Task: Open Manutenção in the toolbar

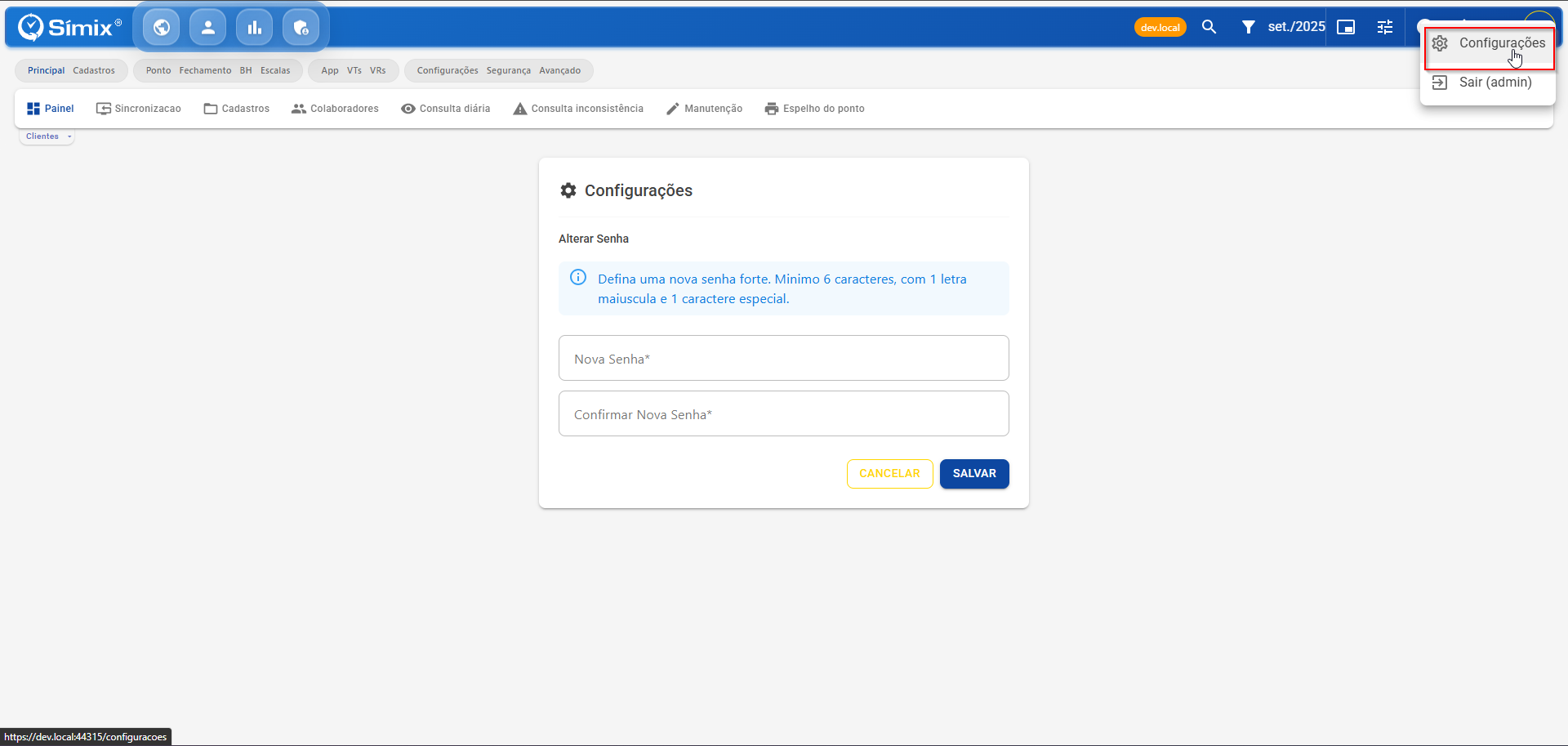Action: point(704,109)
